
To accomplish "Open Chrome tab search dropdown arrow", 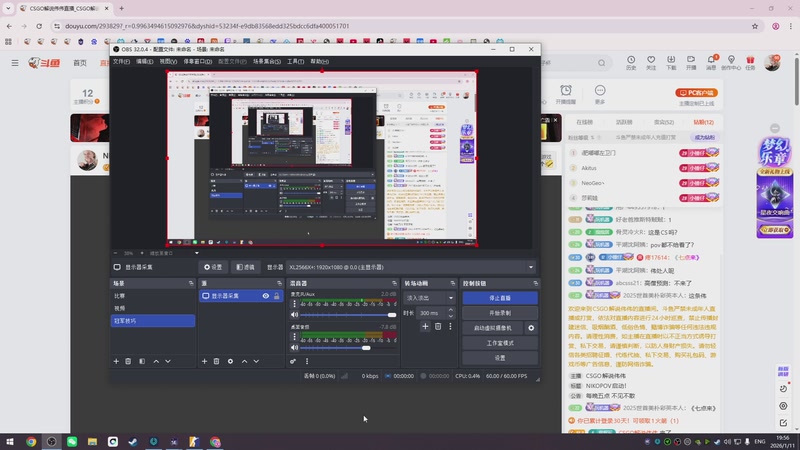I will pos(8,8).
